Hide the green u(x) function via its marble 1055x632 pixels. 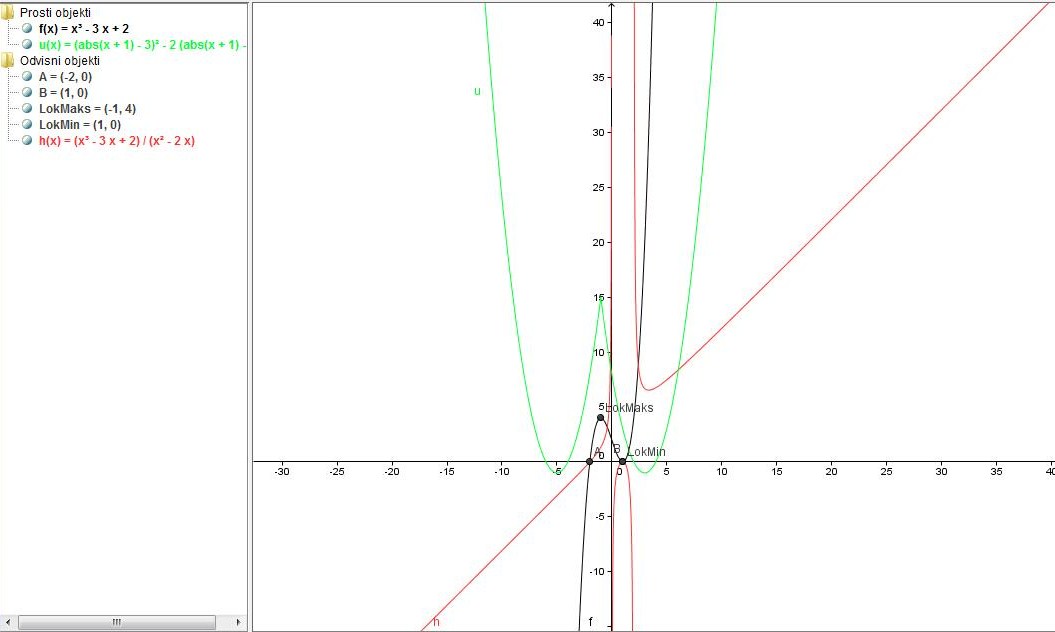pyautogui.click(x=26, y=45)
